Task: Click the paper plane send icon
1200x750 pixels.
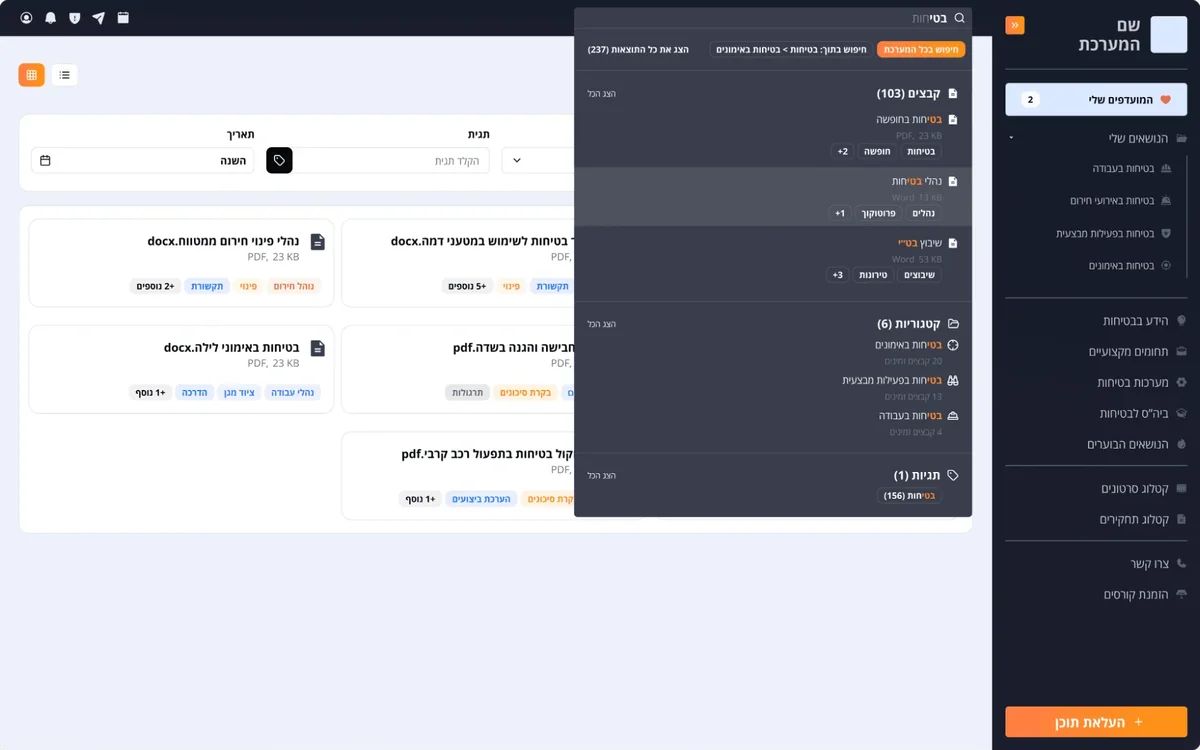Action: (x=99, y=18)
